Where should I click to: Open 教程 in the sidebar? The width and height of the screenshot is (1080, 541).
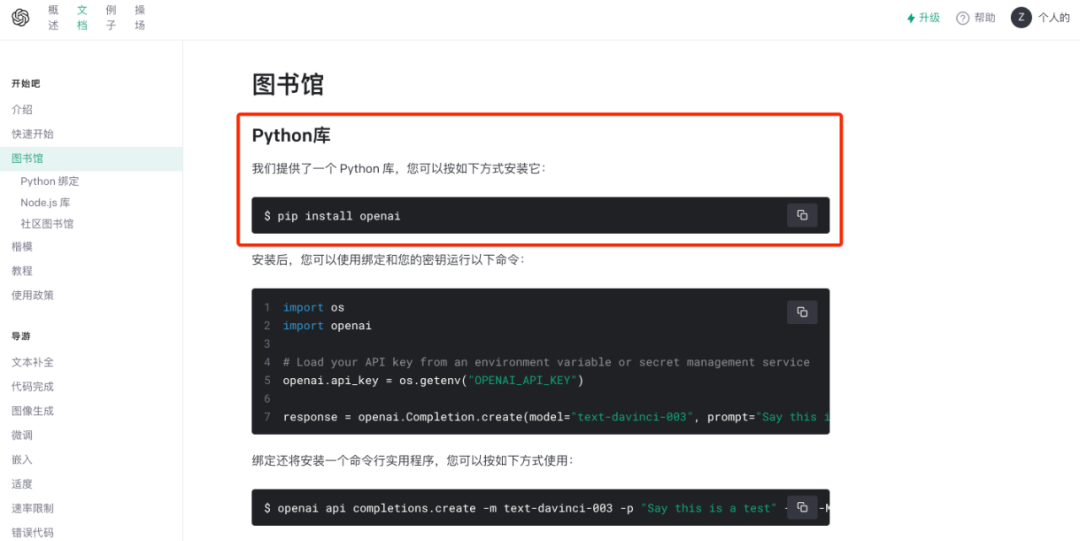tap(22, 271)
